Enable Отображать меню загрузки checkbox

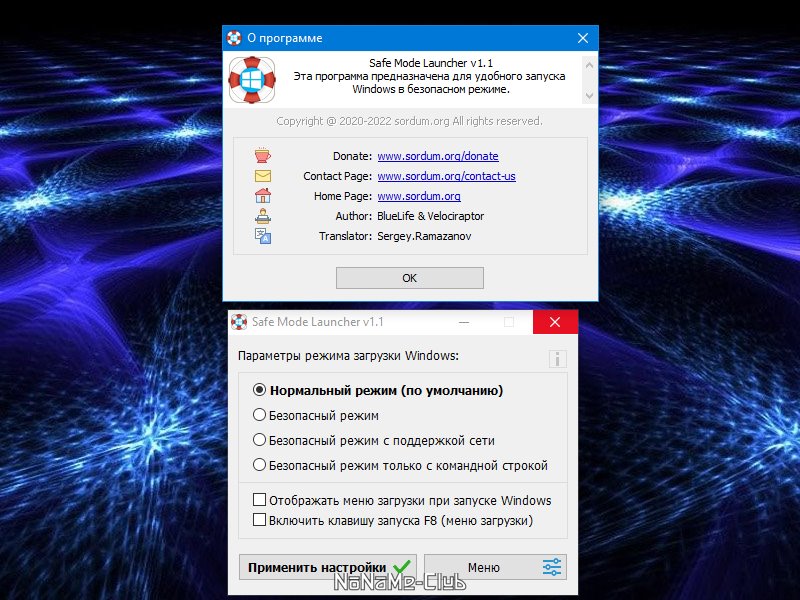[x=259, y=499]
